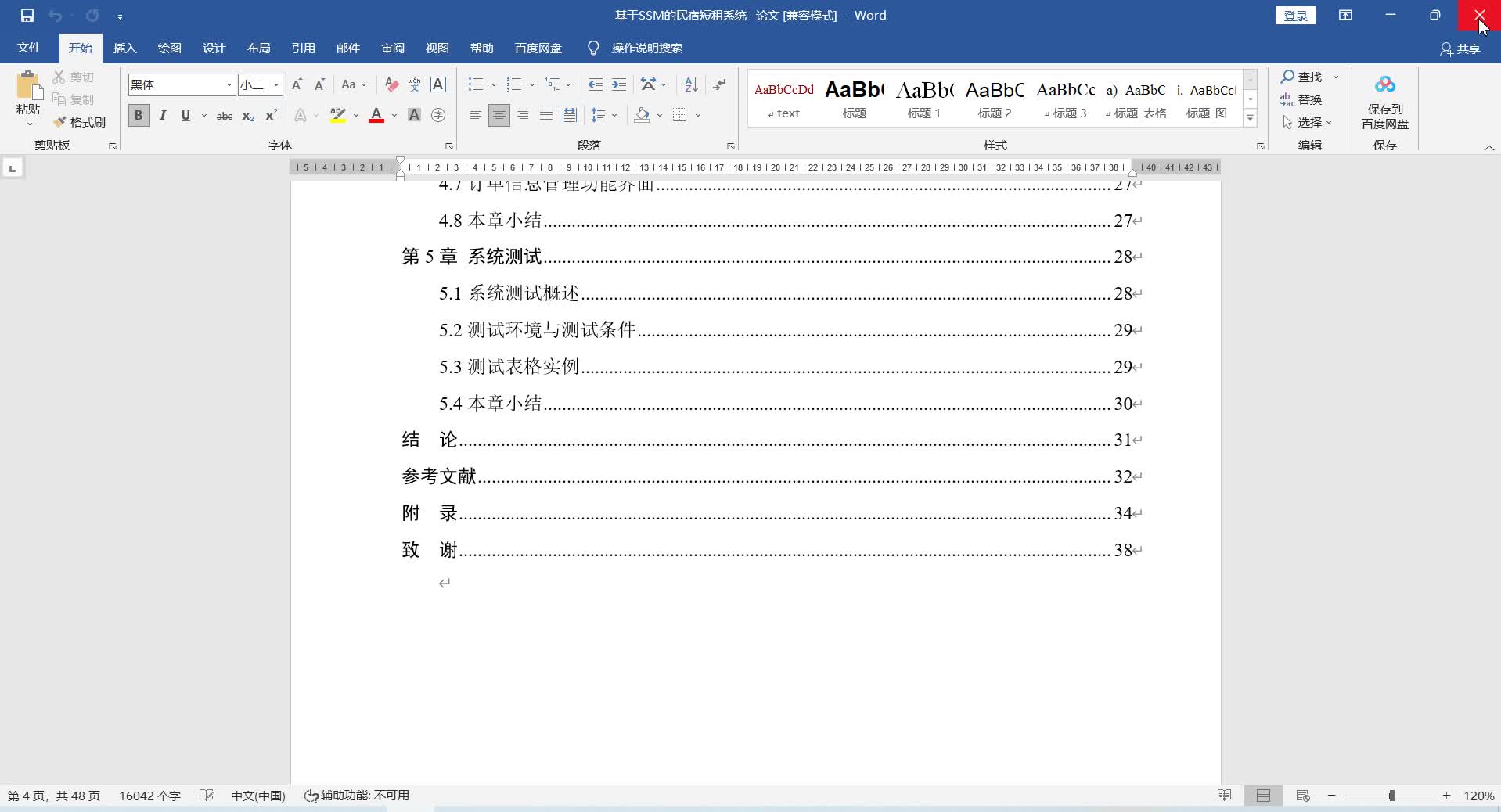Click the word count in status bar
The image size is (1501, 812).
148,795
